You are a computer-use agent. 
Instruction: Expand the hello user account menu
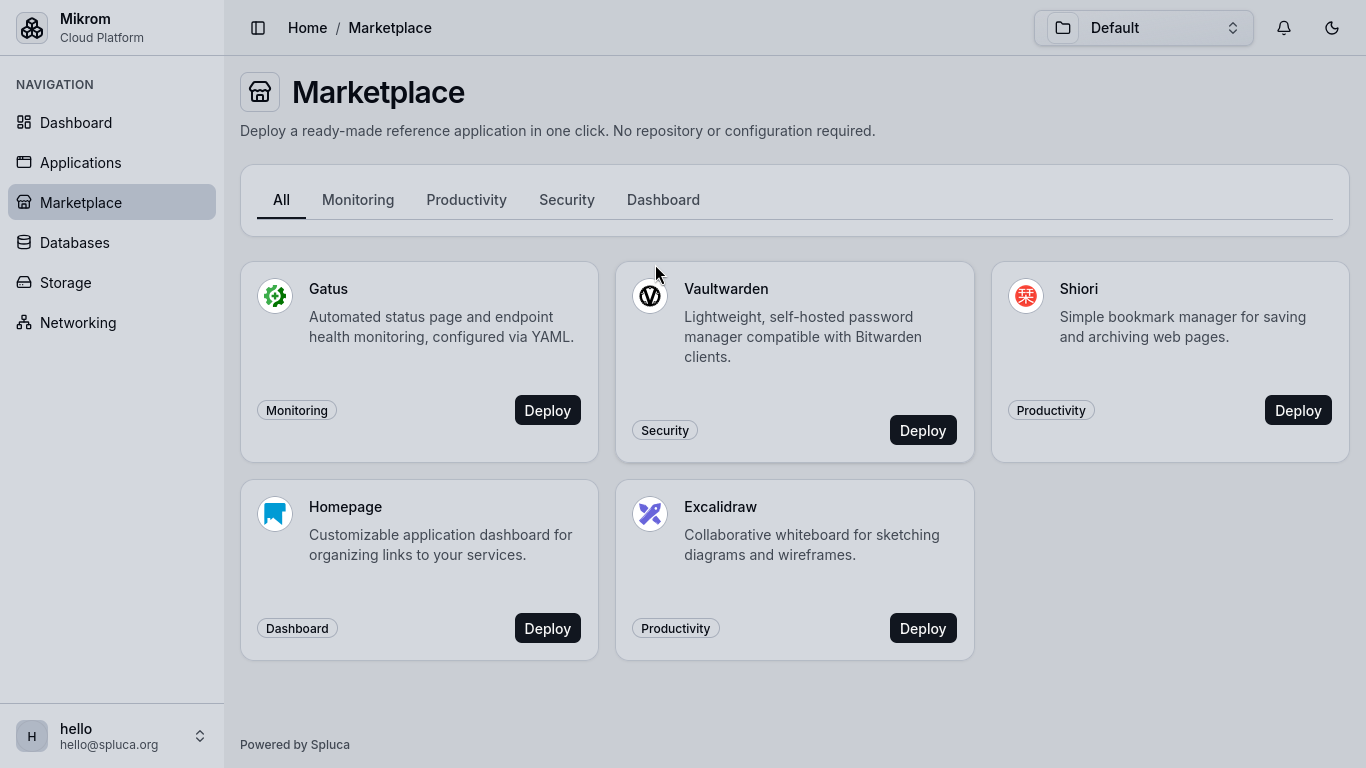pyautogui.click(x=112, y=736)
